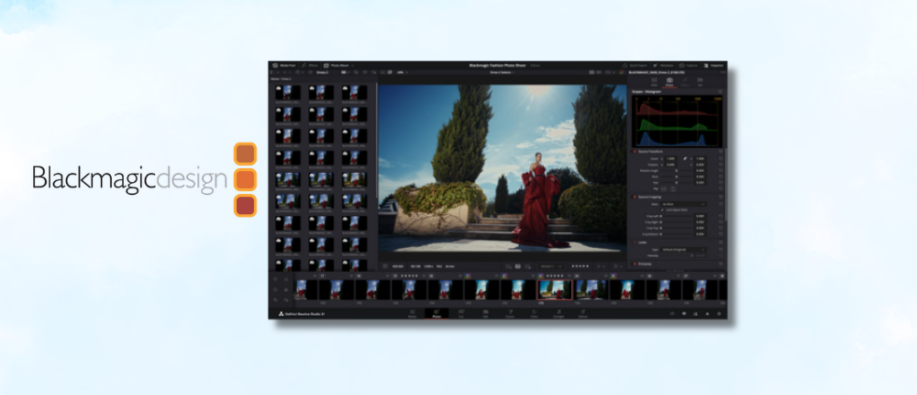Go to the Fusion page tab
The height and width of the screenshot is (395, 917).
click(x=510, y=313)
